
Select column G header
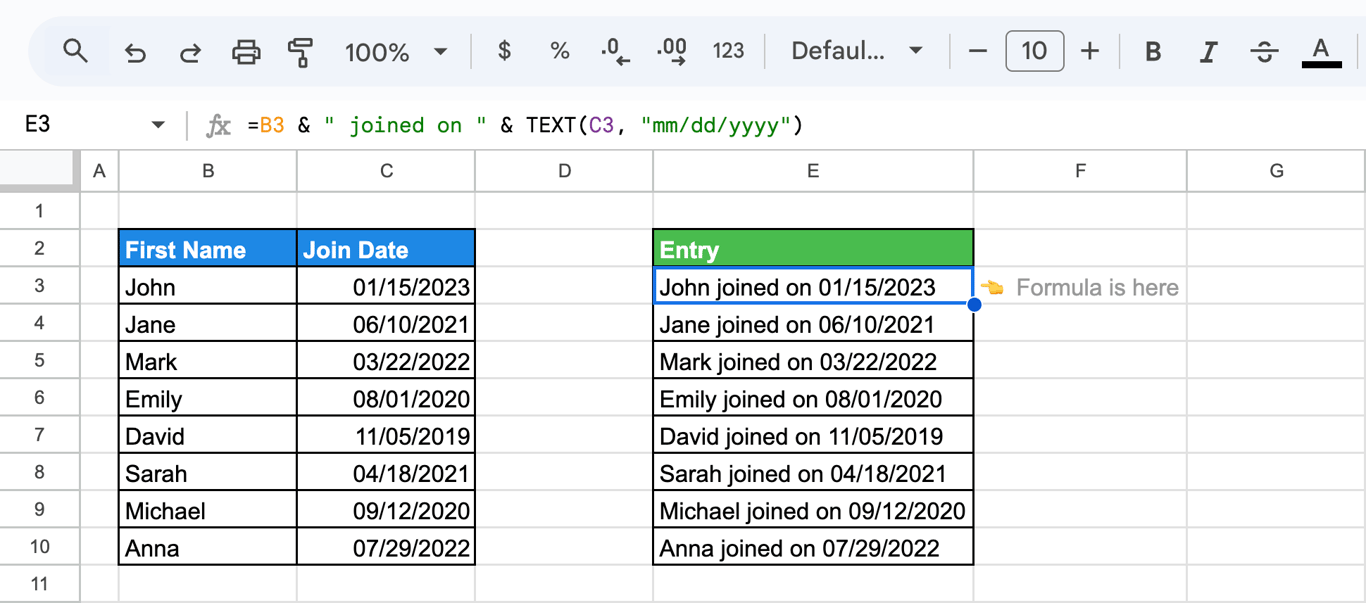pyautogui.click(x=1276, y=171)
